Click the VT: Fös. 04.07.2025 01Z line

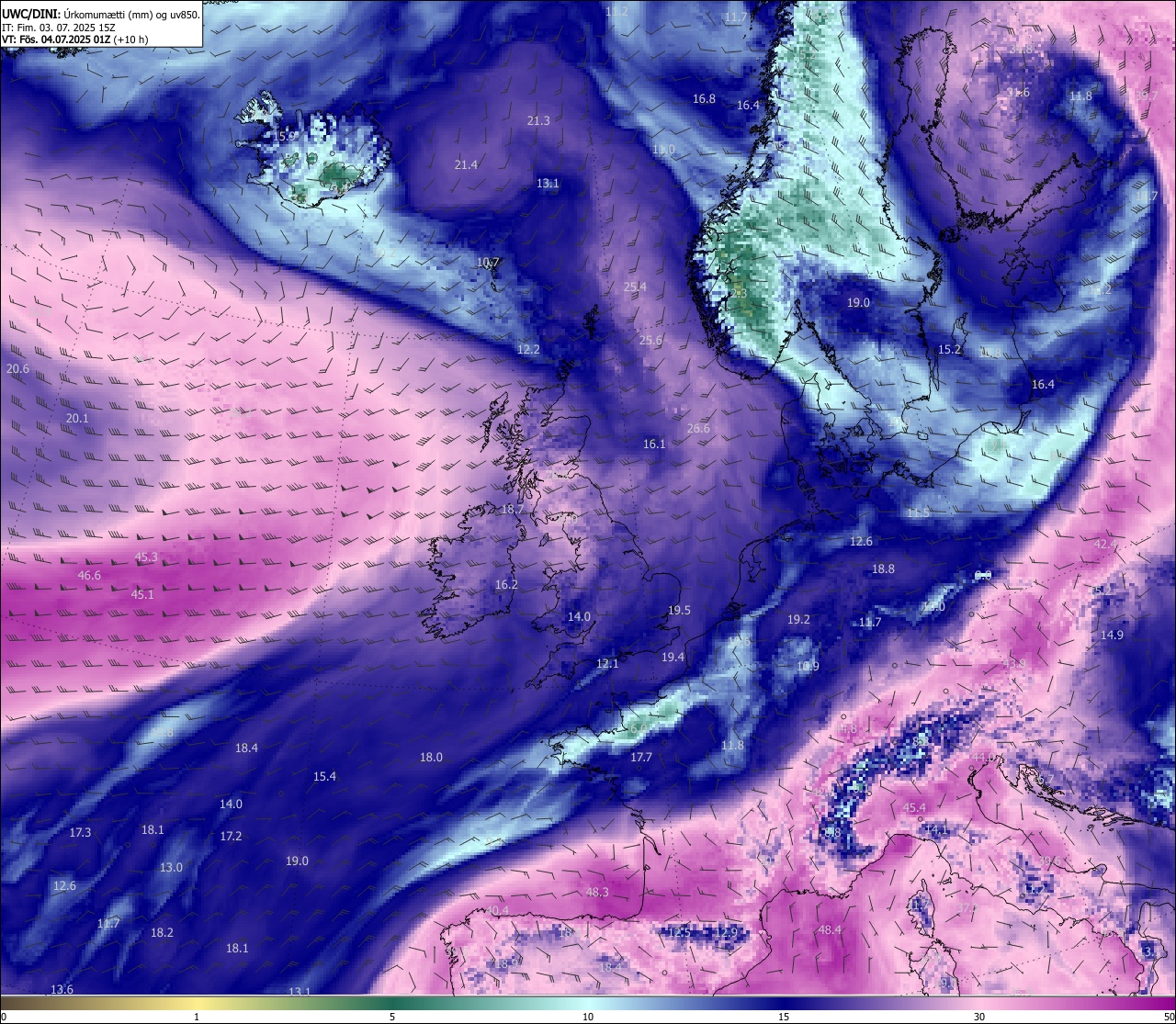[75, 39]
